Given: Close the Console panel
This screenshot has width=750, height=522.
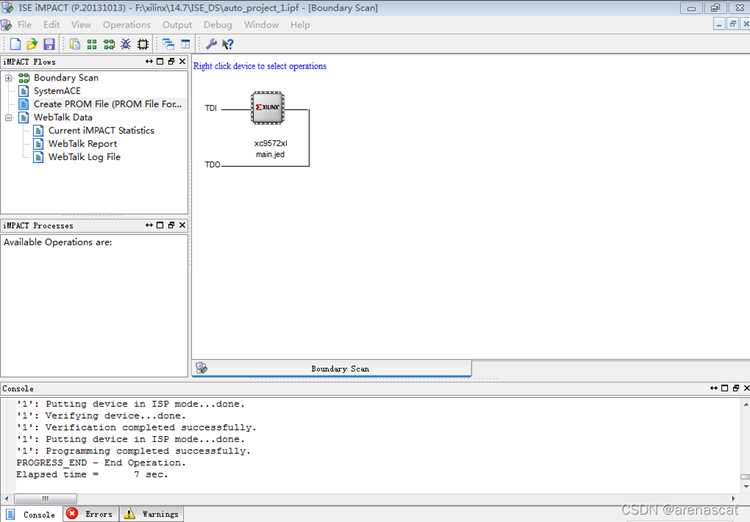Looking at the screenshot, I should 746,388.
